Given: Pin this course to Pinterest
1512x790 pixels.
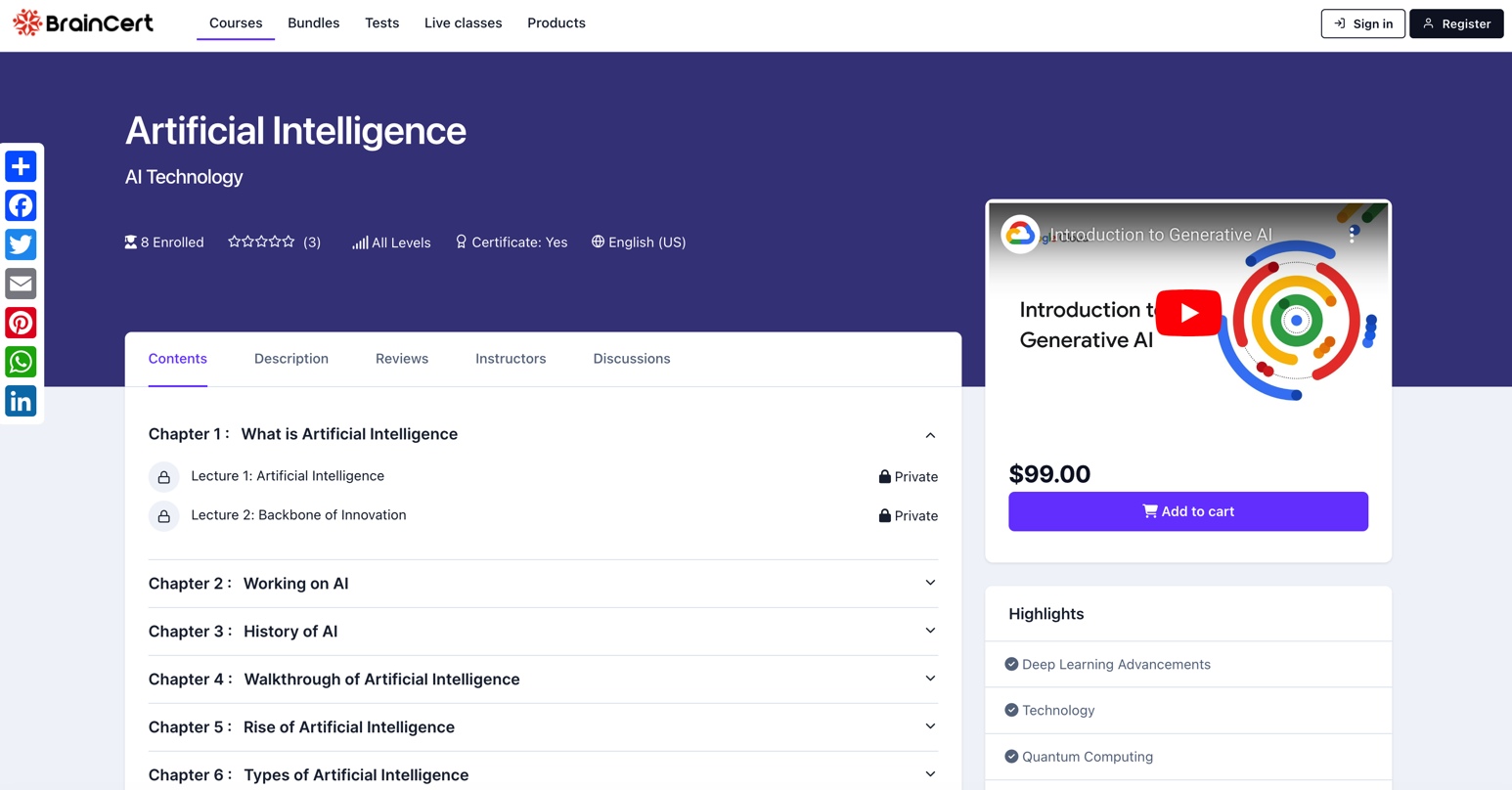Looking at the screenshot, I should [x=21, y=323].
